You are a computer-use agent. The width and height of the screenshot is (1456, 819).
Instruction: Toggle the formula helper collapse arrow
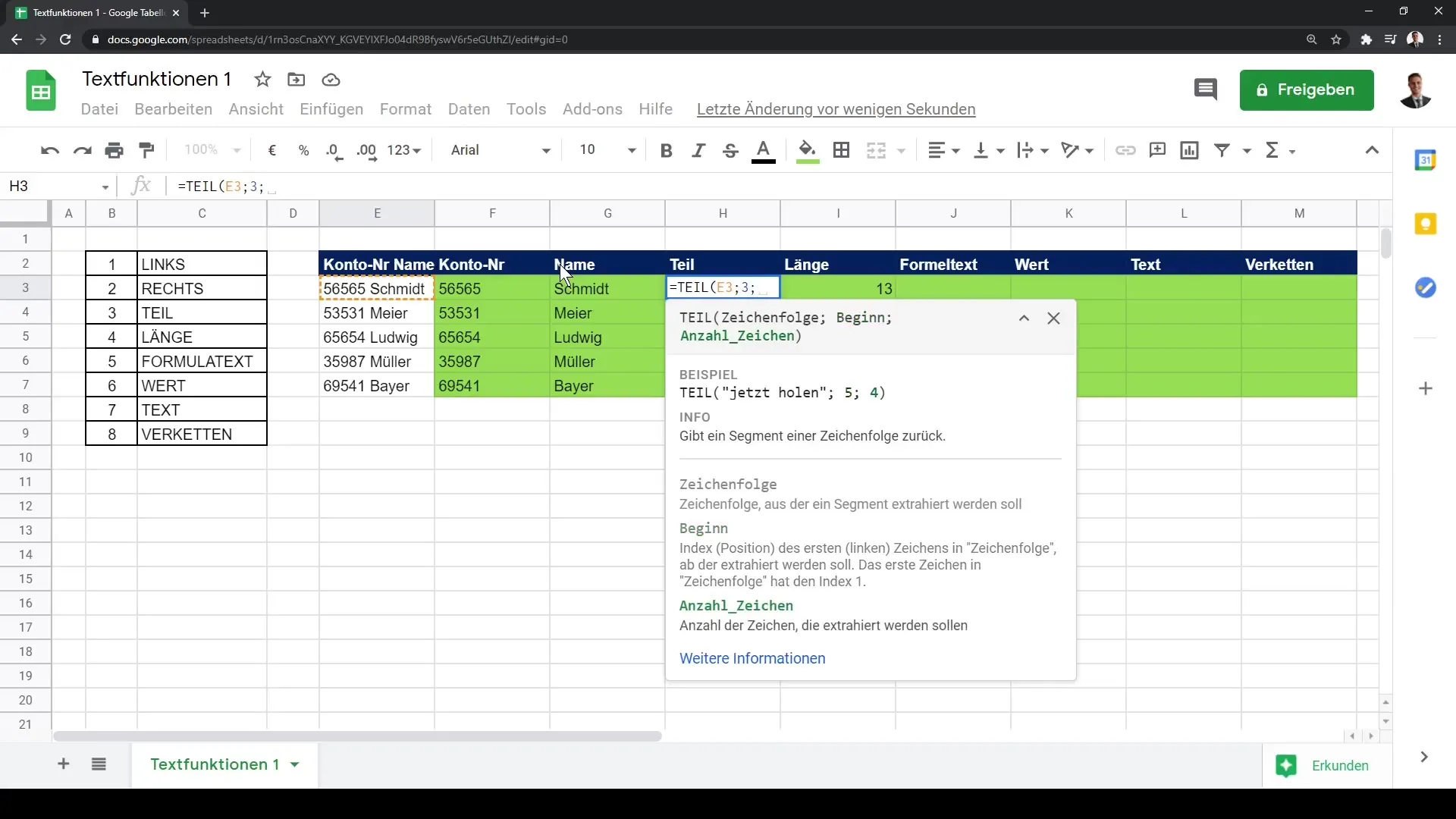1024,318
